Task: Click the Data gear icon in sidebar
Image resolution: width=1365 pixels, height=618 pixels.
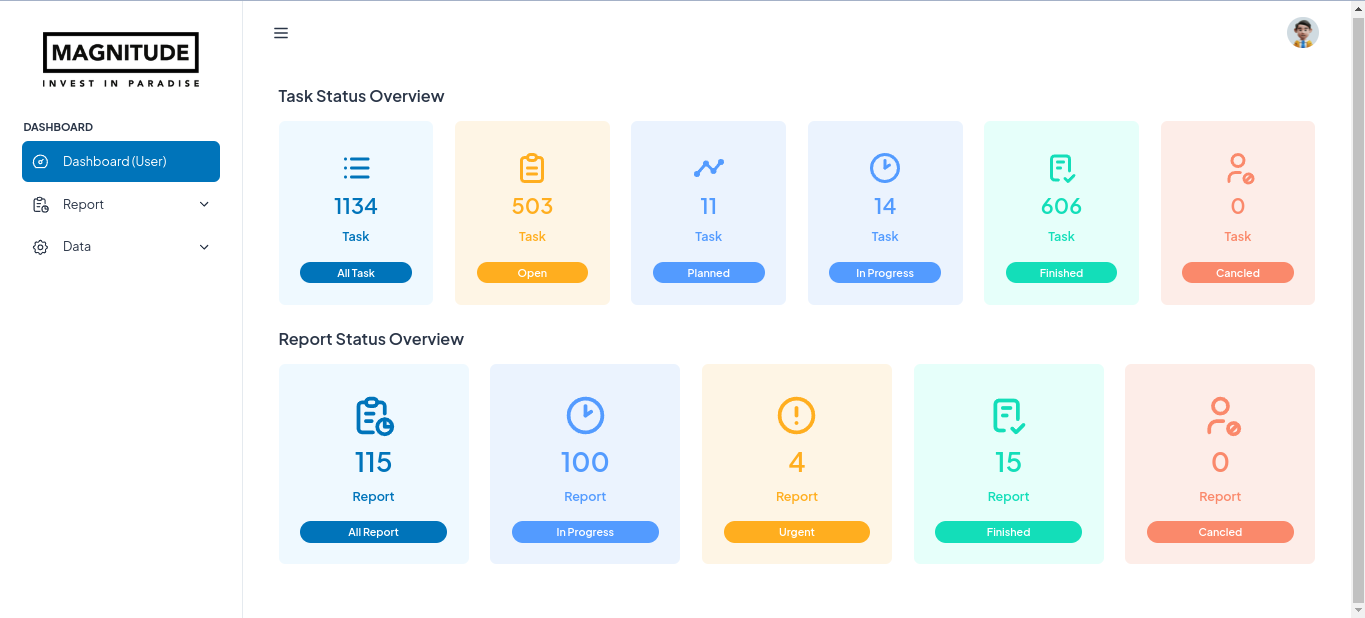Action: click(x=41, y=247)
